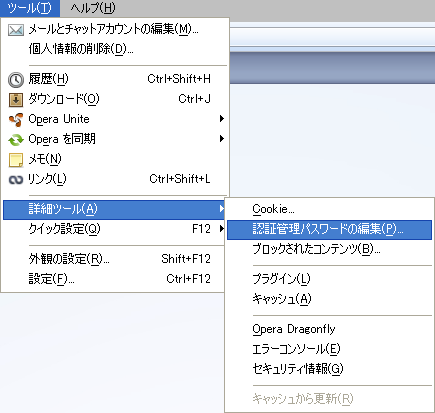
Task: Open the ヘルプ(H) menu
Action: (x=92, y=8)
